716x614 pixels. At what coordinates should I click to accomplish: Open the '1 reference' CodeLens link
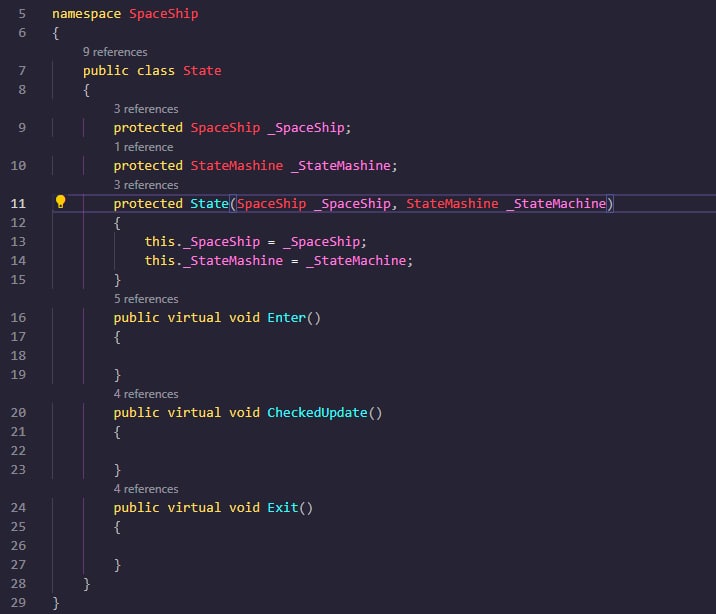pyautogui.click(x=143, y=147)
